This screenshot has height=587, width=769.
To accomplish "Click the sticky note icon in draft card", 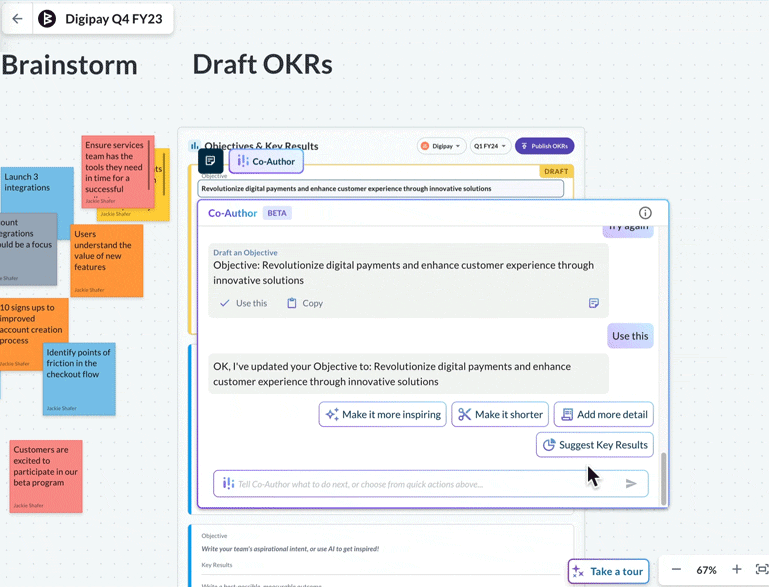I will 593,303.
